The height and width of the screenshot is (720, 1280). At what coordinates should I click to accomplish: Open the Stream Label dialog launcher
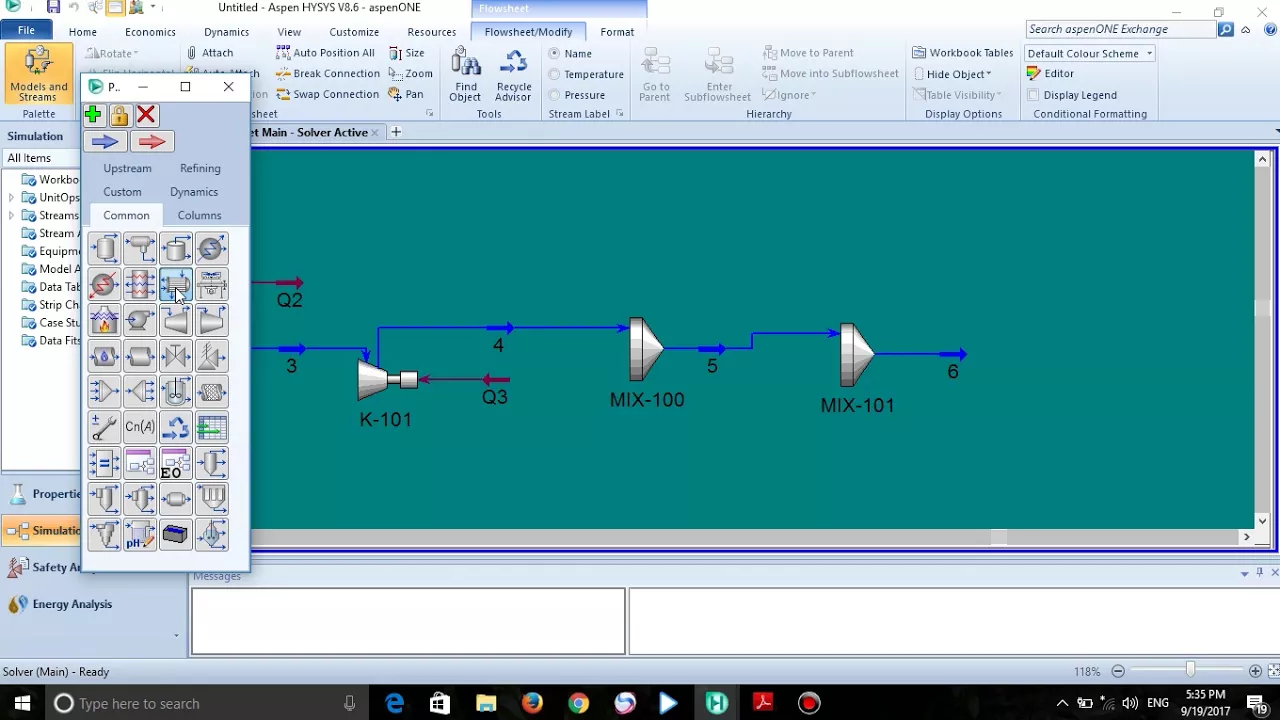pyautogui.click(x=620, y=114)
